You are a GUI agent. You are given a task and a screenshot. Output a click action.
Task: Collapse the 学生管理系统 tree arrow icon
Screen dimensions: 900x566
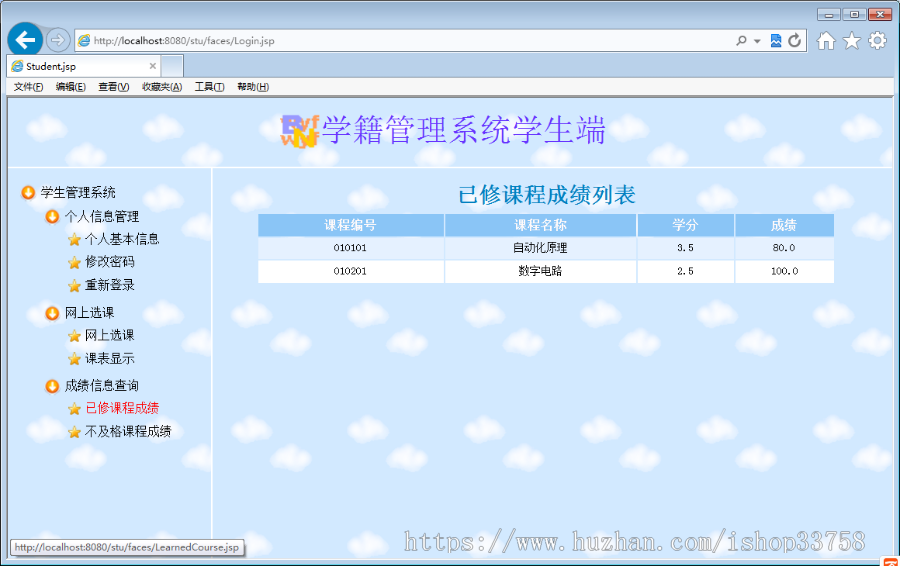click(28, 192)
